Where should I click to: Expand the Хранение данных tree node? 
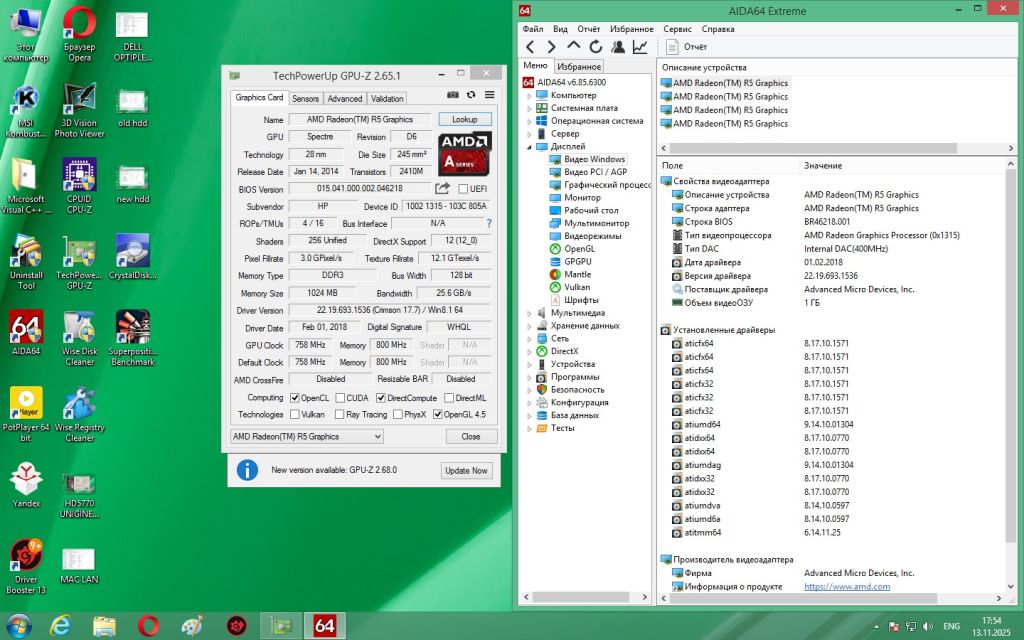point(529,326)
